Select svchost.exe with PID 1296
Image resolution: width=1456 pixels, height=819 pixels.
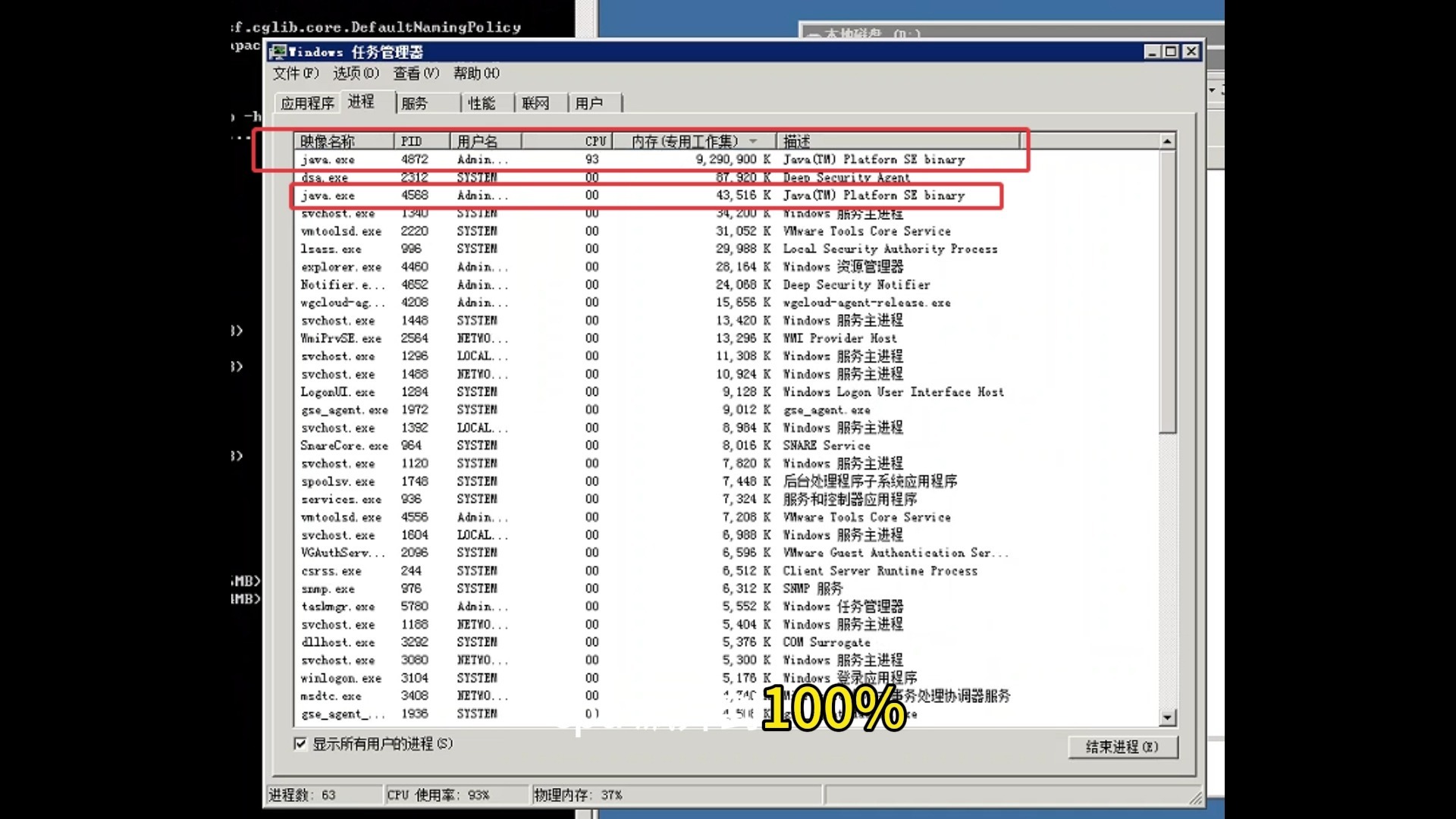pyautogui.click(x=658, y=356)
